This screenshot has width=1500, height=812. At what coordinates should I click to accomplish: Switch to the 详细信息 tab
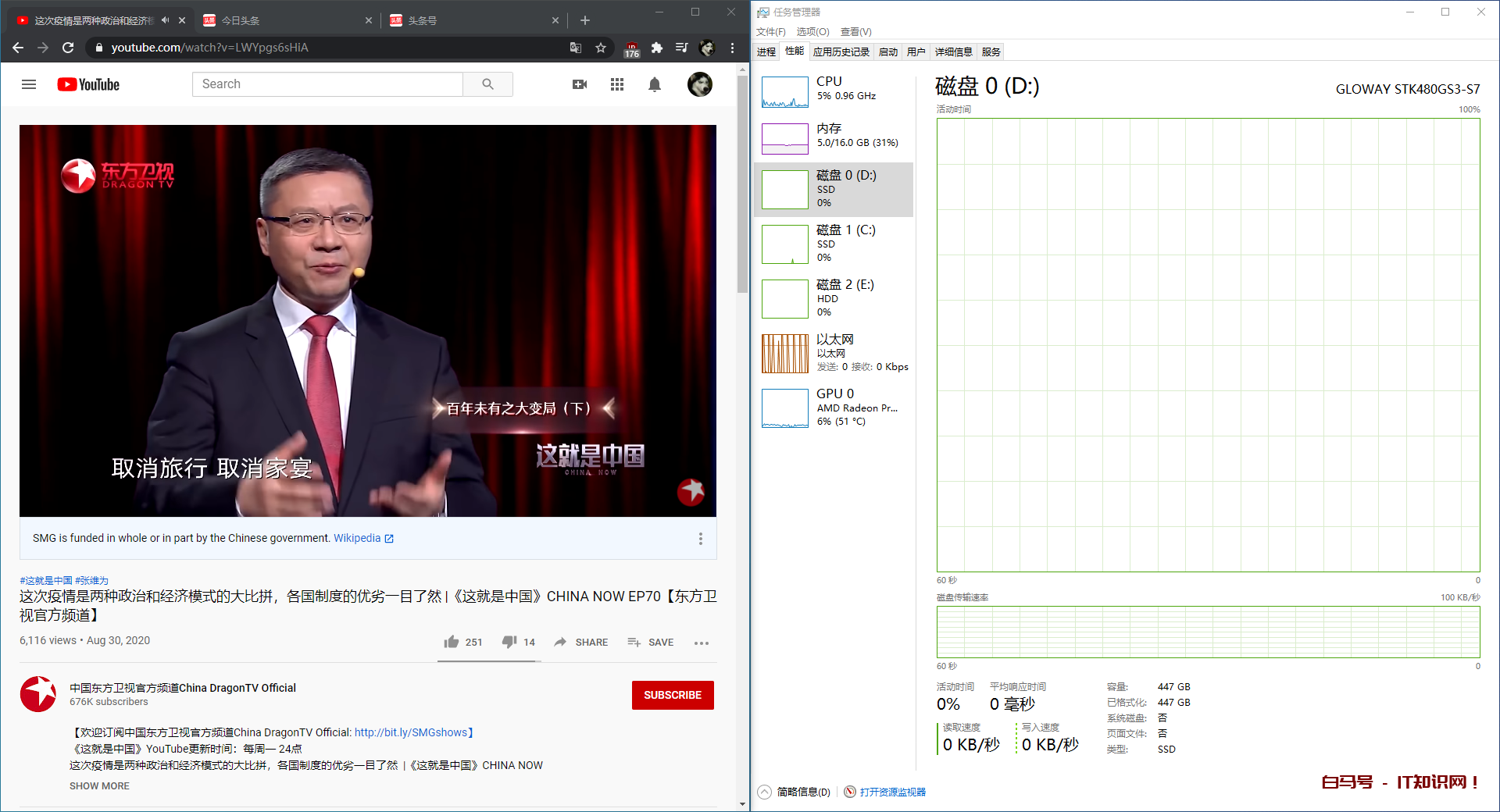[x=953, y=52]
